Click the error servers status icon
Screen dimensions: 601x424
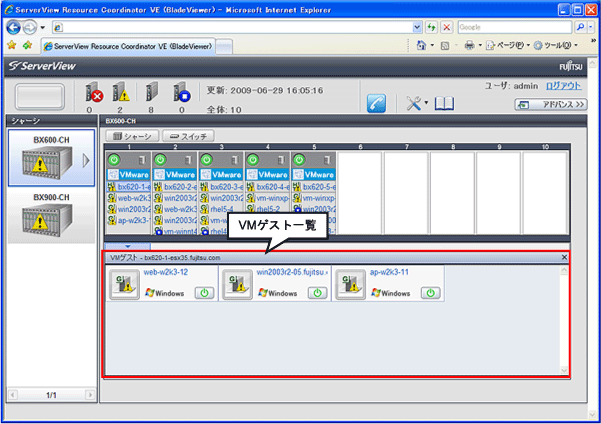coord(94,92)
